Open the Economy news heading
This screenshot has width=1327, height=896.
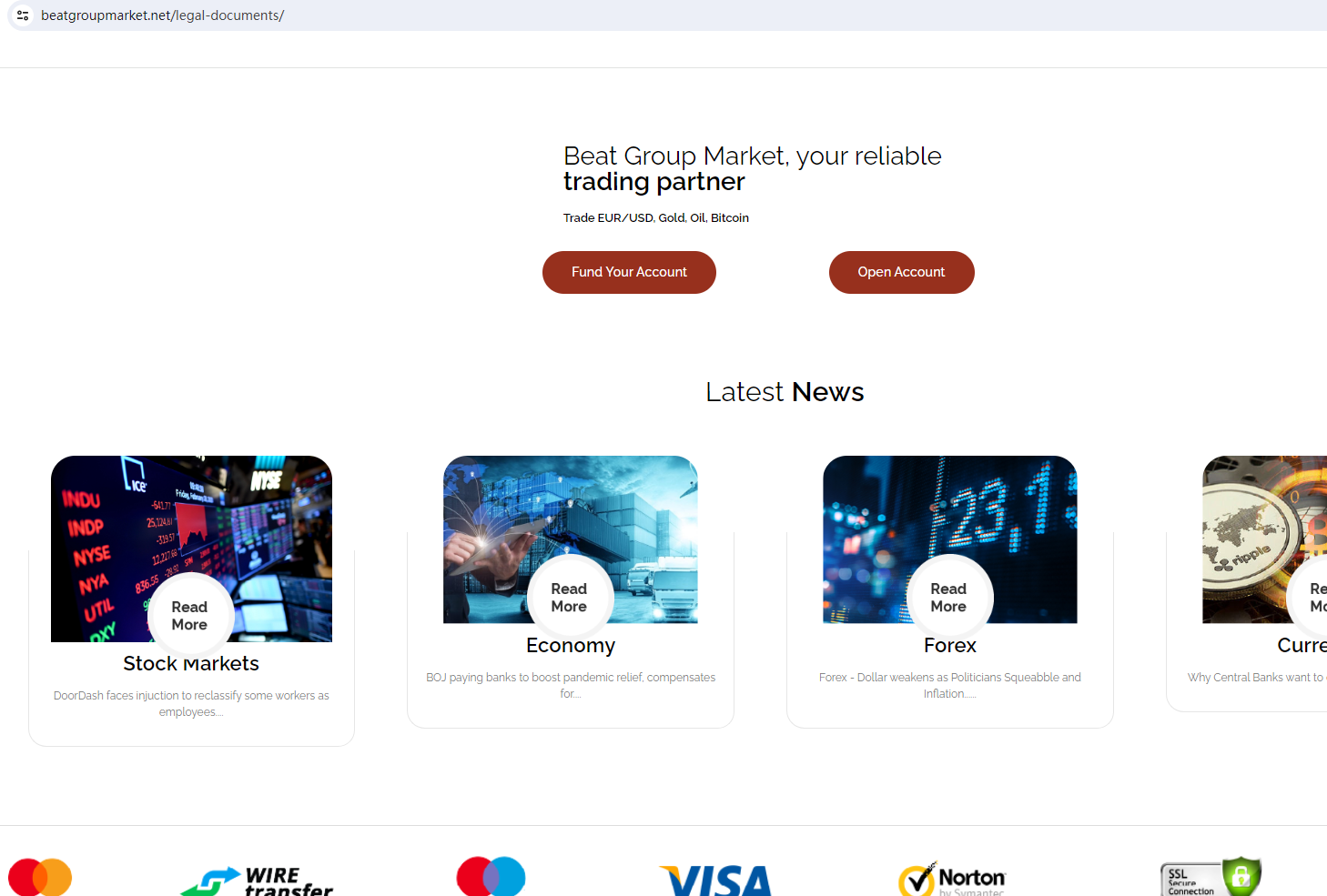click(571, 646)
